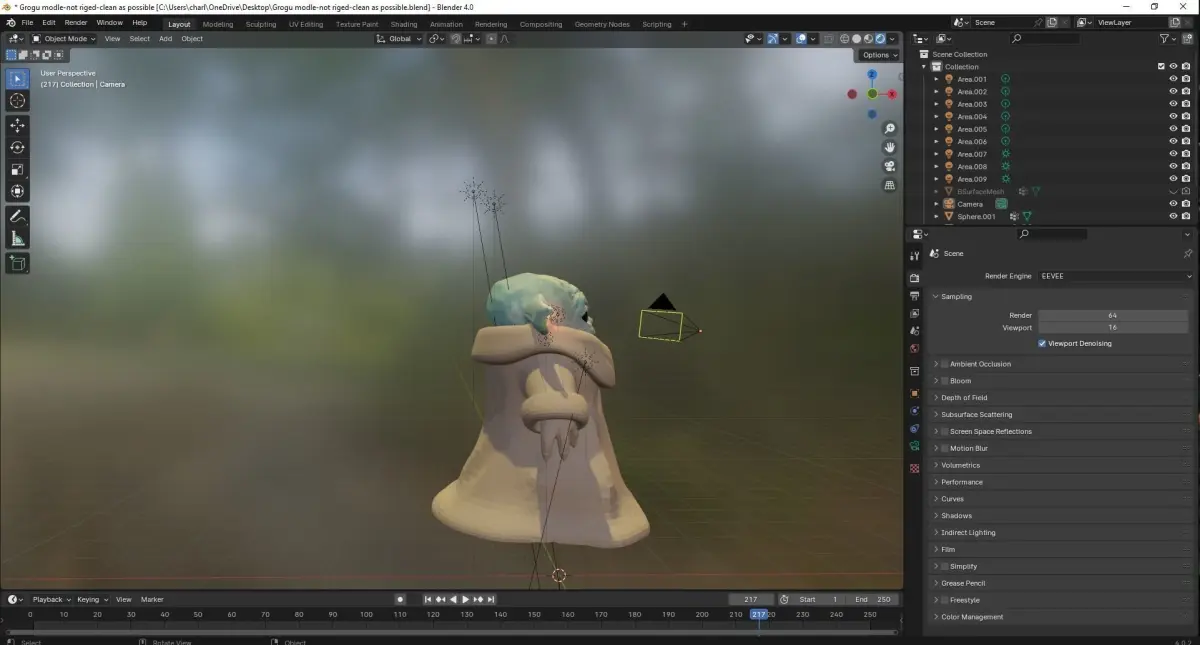The height and width of the screenshot is (645, 1200).
Task: Open the timeline Playback menu
Action: pos(51,600)
